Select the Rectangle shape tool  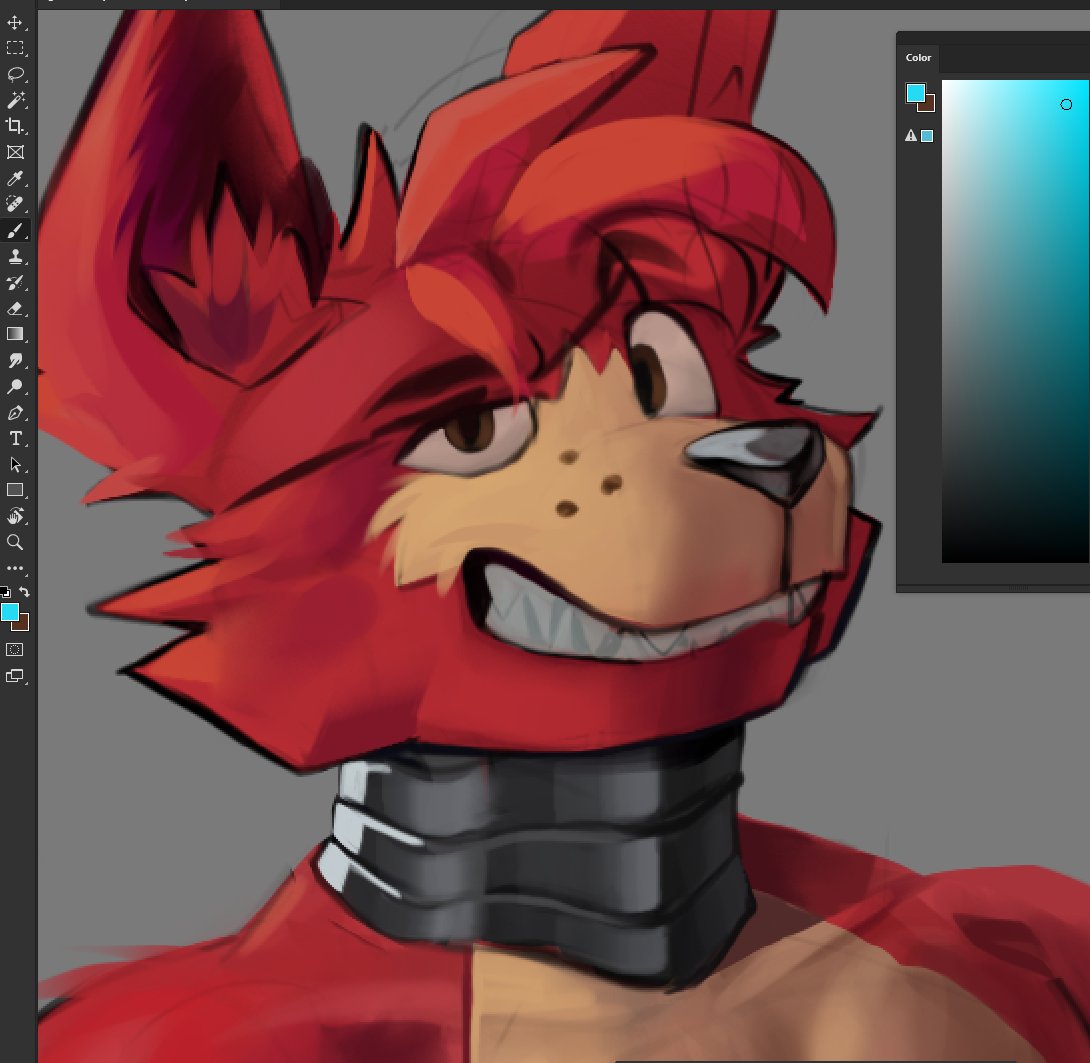pos(15,490)
